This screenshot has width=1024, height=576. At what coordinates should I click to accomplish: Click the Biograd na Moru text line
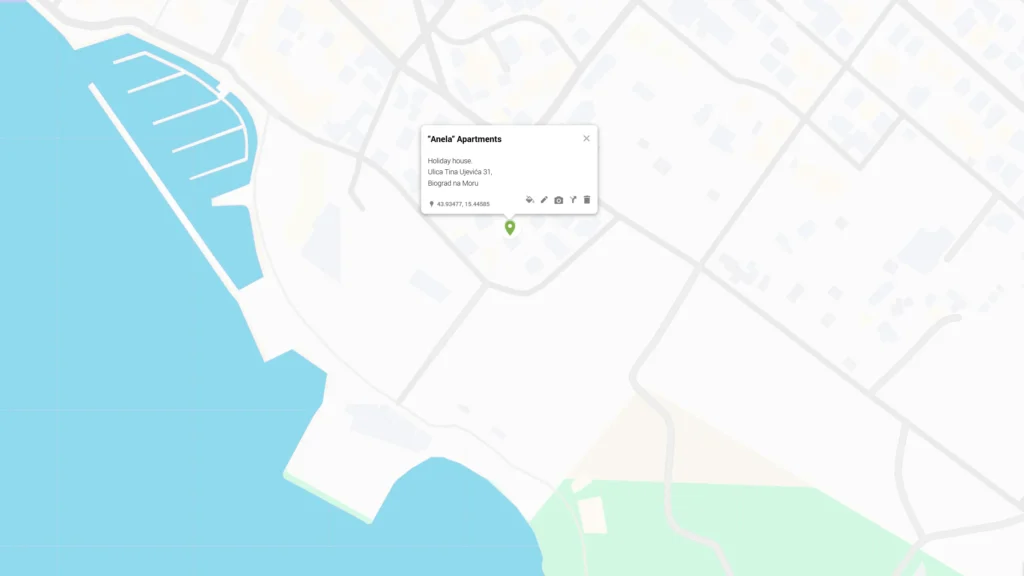[x=453, y=184]
